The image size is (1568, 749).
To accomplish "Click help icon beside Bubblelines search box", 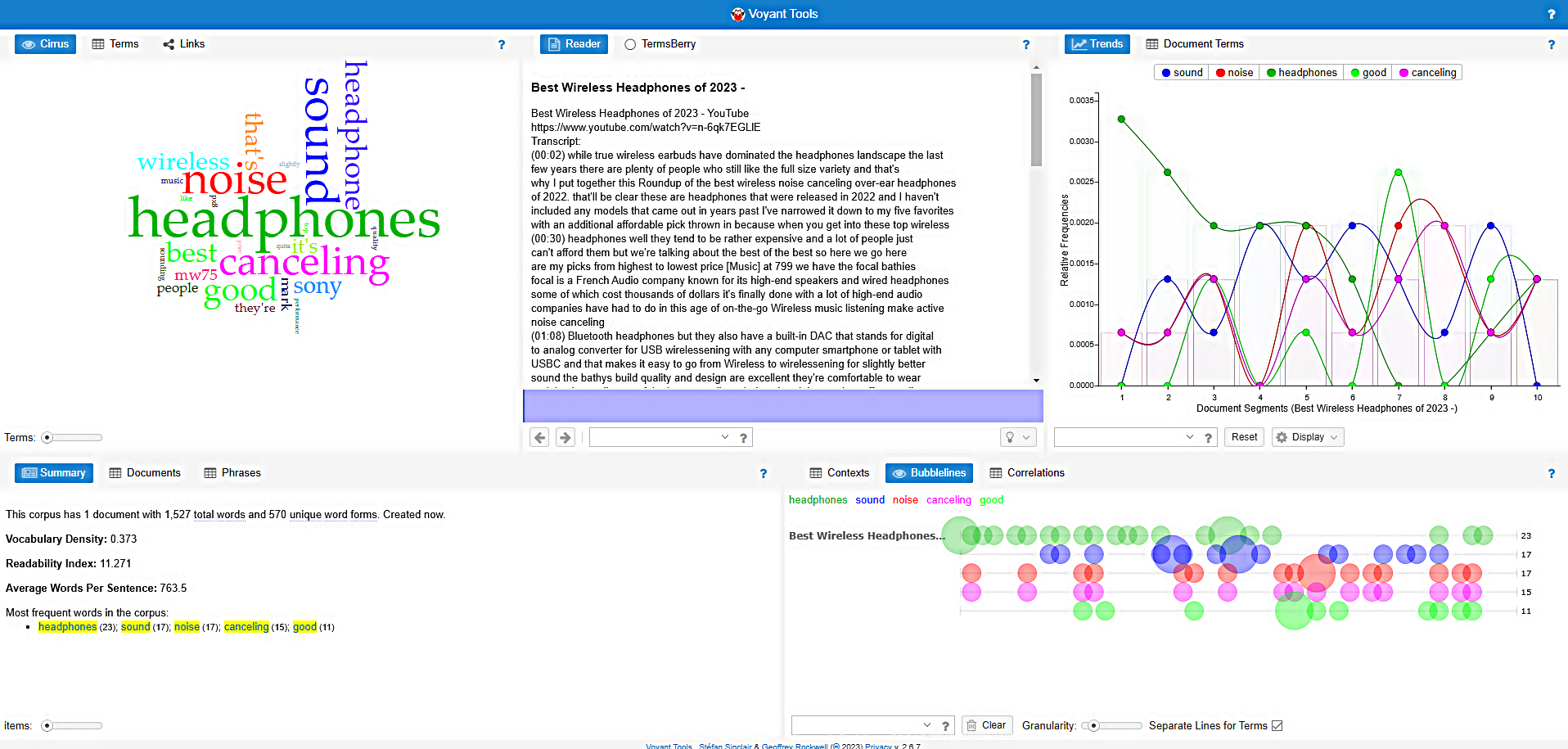I will tap(945, 726).
